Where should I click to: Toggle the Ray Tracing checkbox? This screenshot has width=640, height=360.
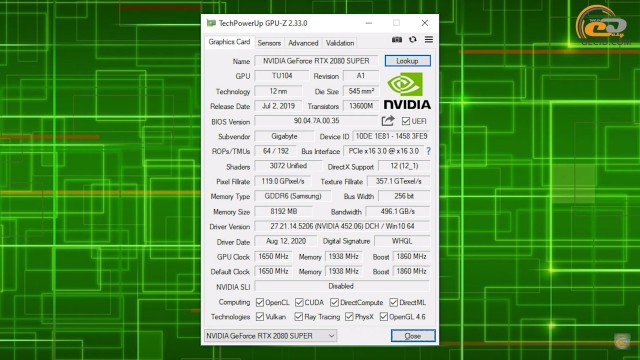click(299, 317)
